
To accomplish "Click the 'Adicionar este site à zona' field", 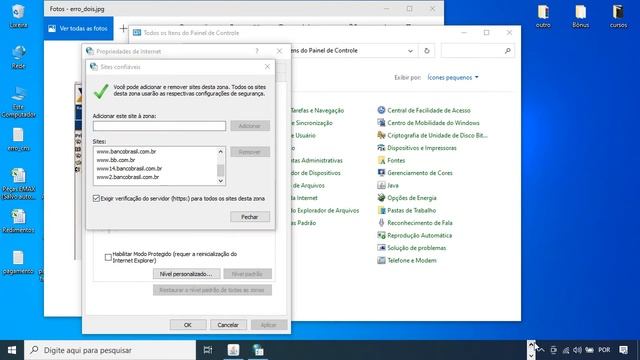I will click(x=159, y=126).
